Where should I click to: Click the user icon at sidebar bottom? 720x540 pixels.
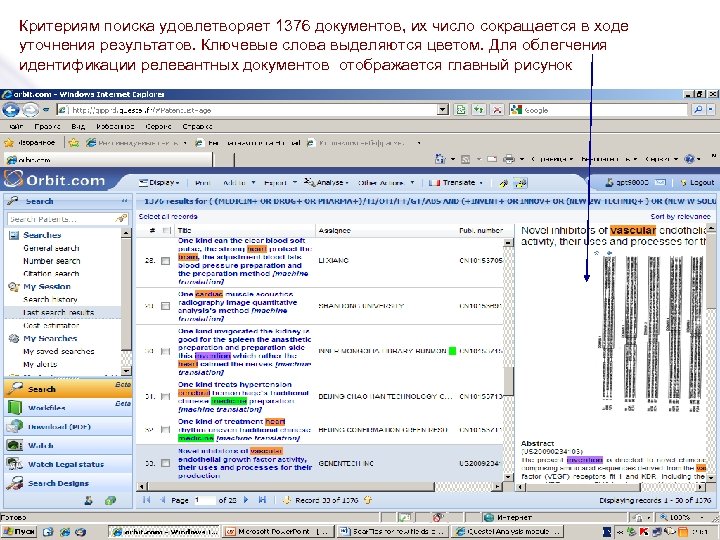tap(89, 501)
